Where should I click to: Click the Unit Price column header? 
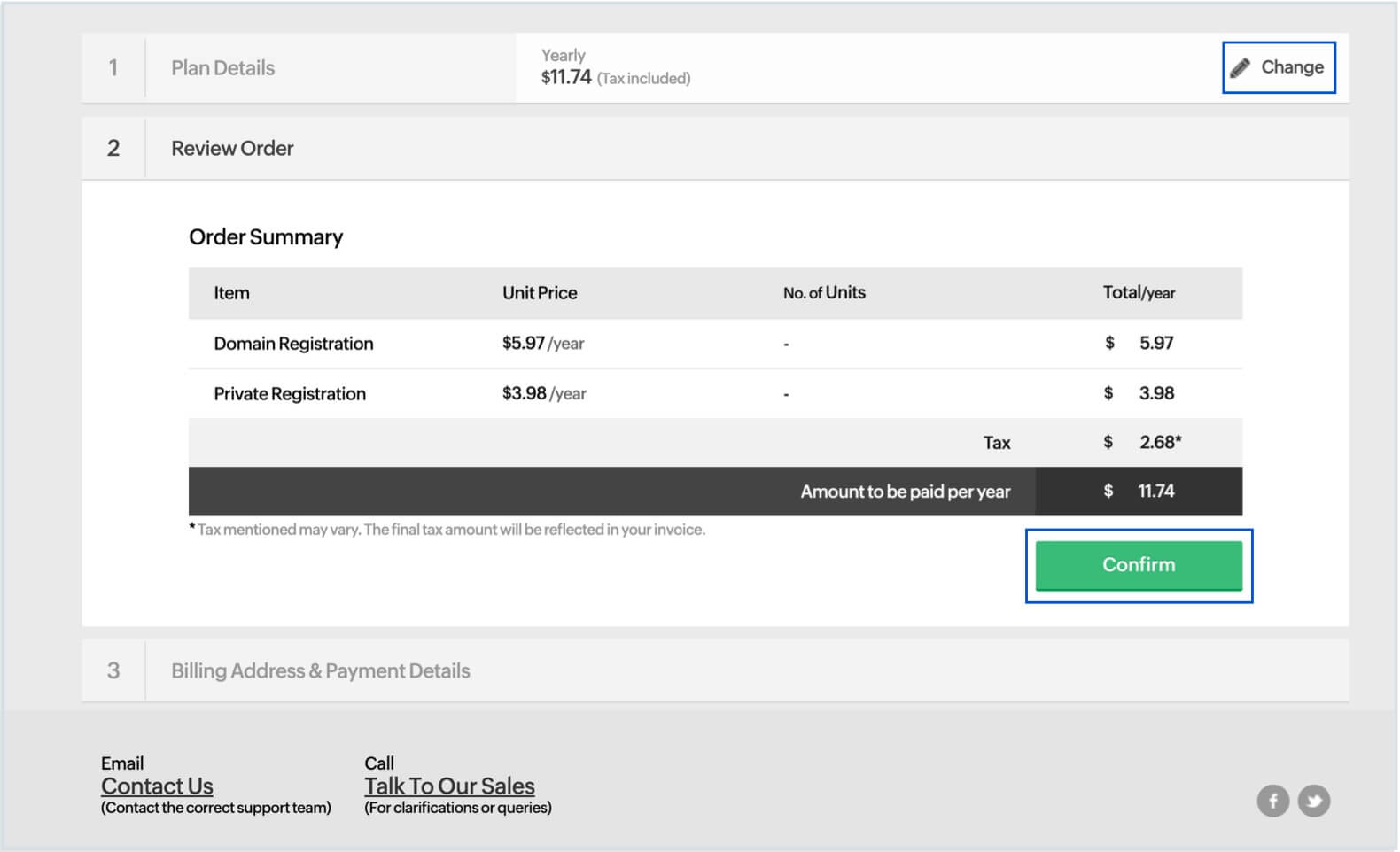click(x=539, y=293)
